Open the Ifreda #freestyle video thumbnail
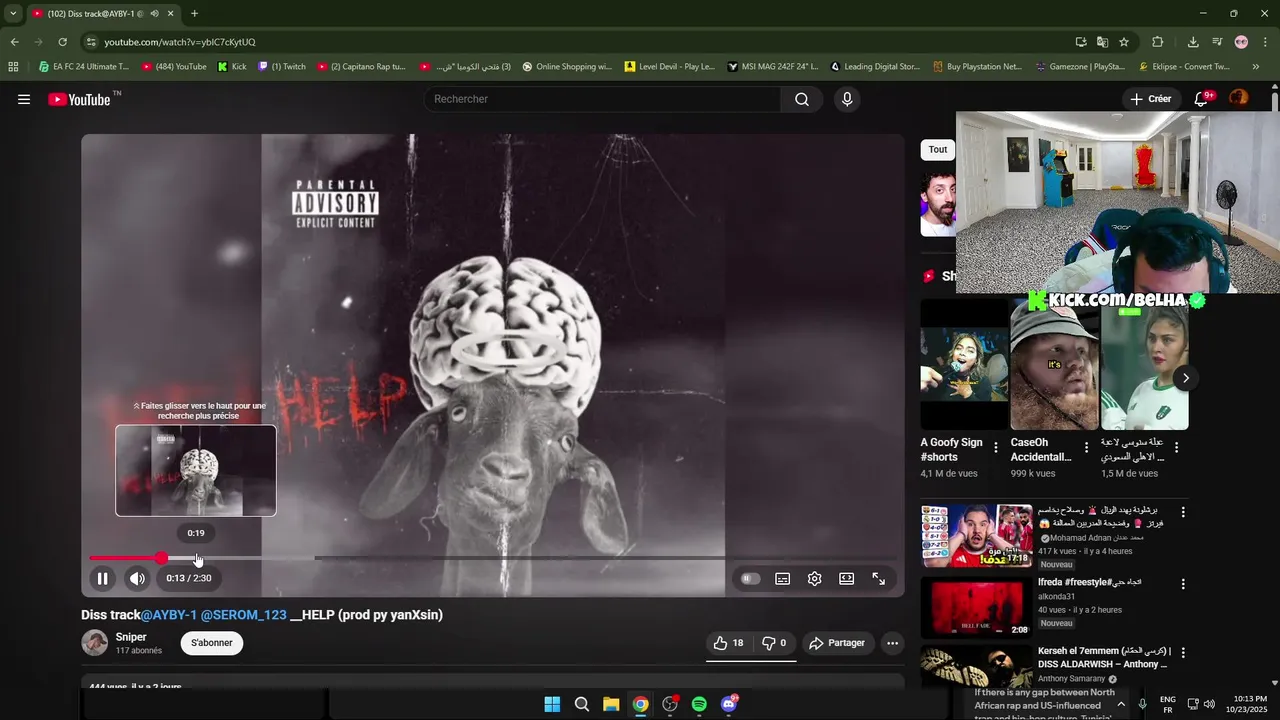 point(976,607)
